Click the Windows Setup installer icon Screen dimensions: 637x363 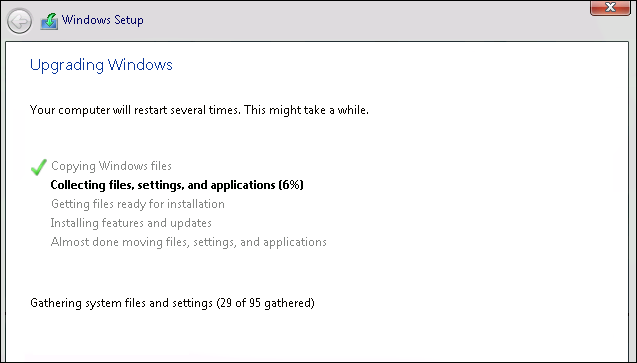(x=49, y=21)
